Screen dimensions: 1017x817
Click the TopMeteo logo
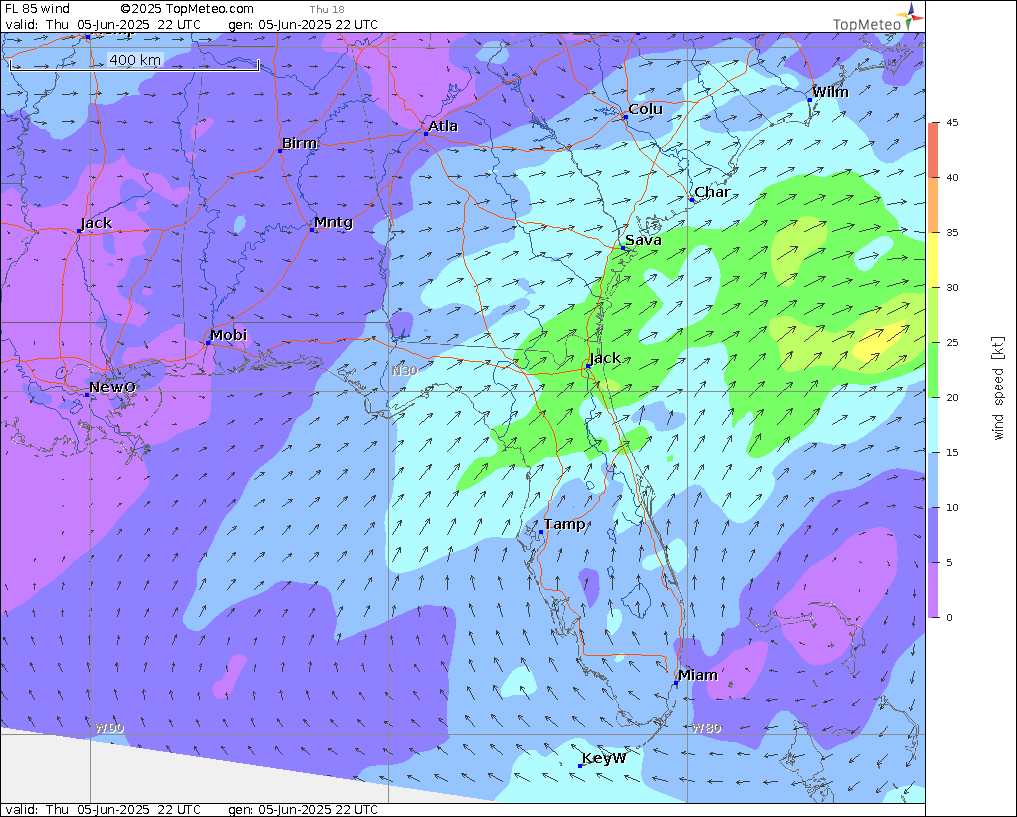click(x=878, y=18)
